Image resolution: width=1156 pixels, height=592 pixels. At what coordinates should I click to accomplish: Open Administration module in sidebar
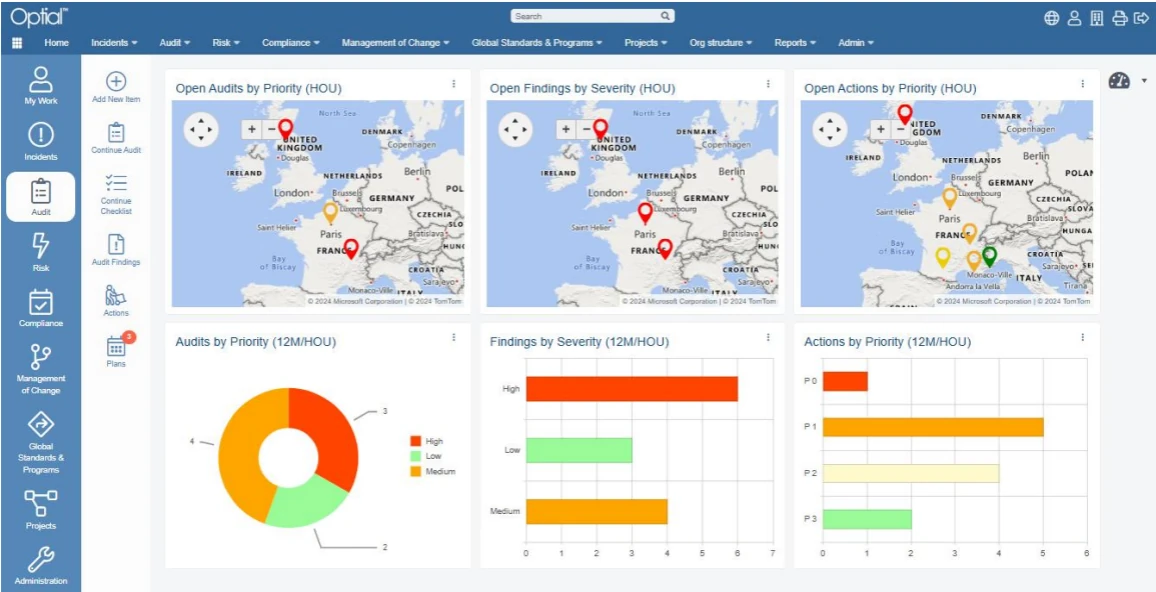(41, 565)
